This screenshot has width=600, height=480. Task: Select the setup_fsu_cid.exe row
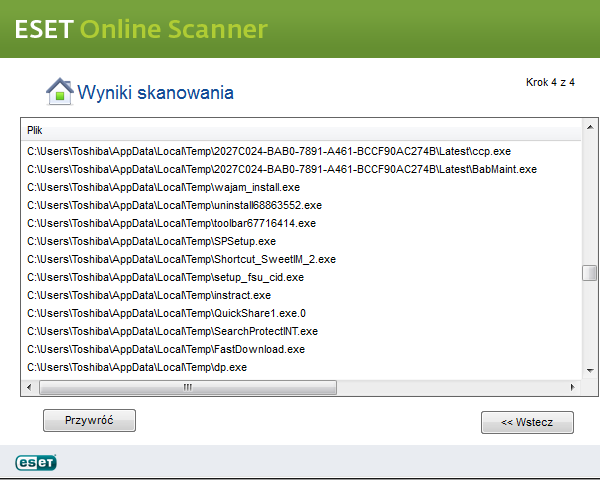(302, 277)
